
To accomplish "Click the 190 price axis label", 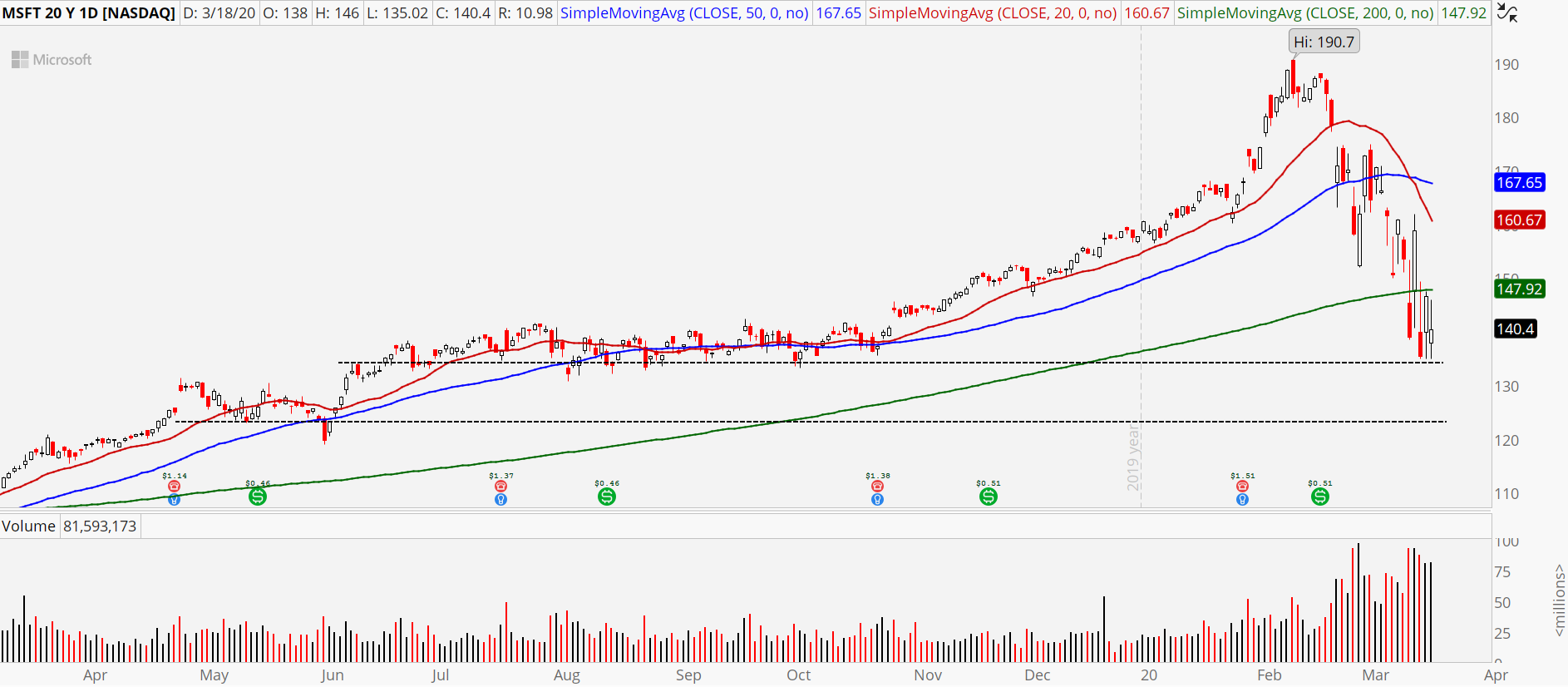I will click(1506, 64).
